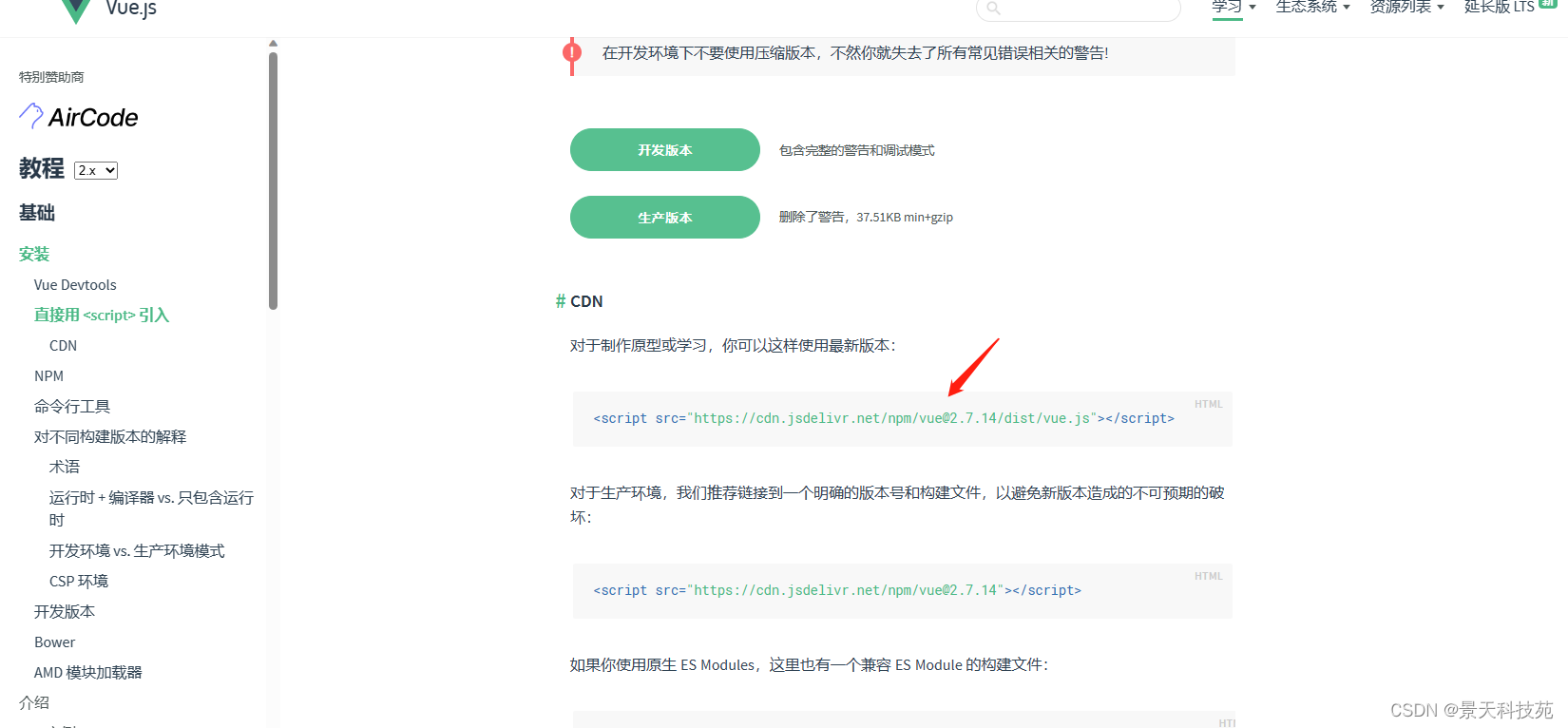Click the AirCode sponsor logo
Viewport: 1568px width, 728px height.
(x=79, y=117)
